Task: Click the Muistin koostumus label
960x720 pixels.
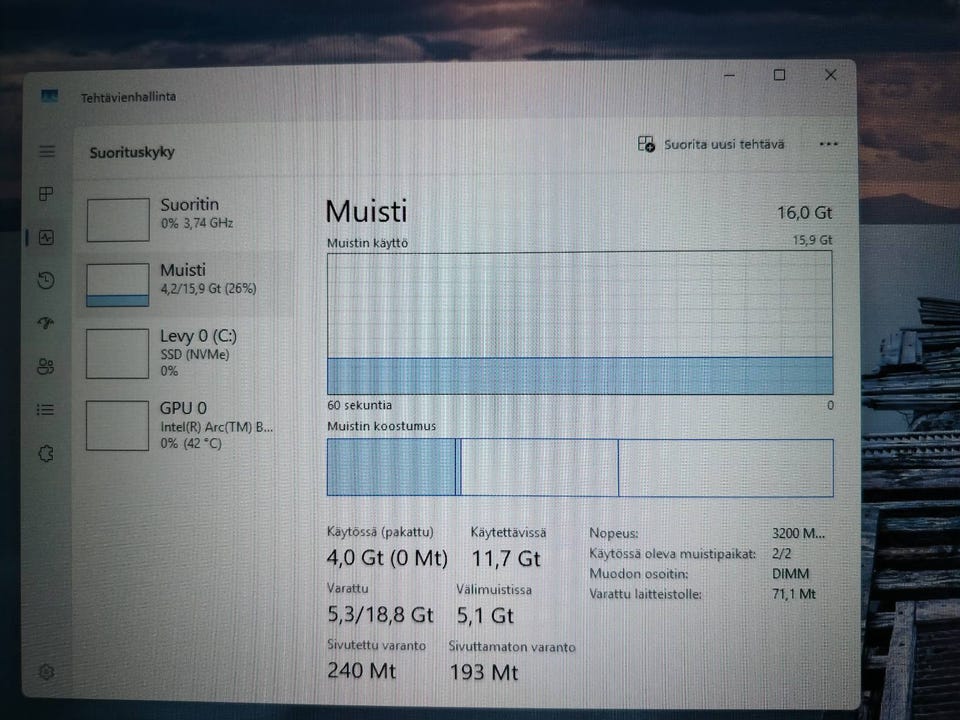Action: tap(381, 426)
